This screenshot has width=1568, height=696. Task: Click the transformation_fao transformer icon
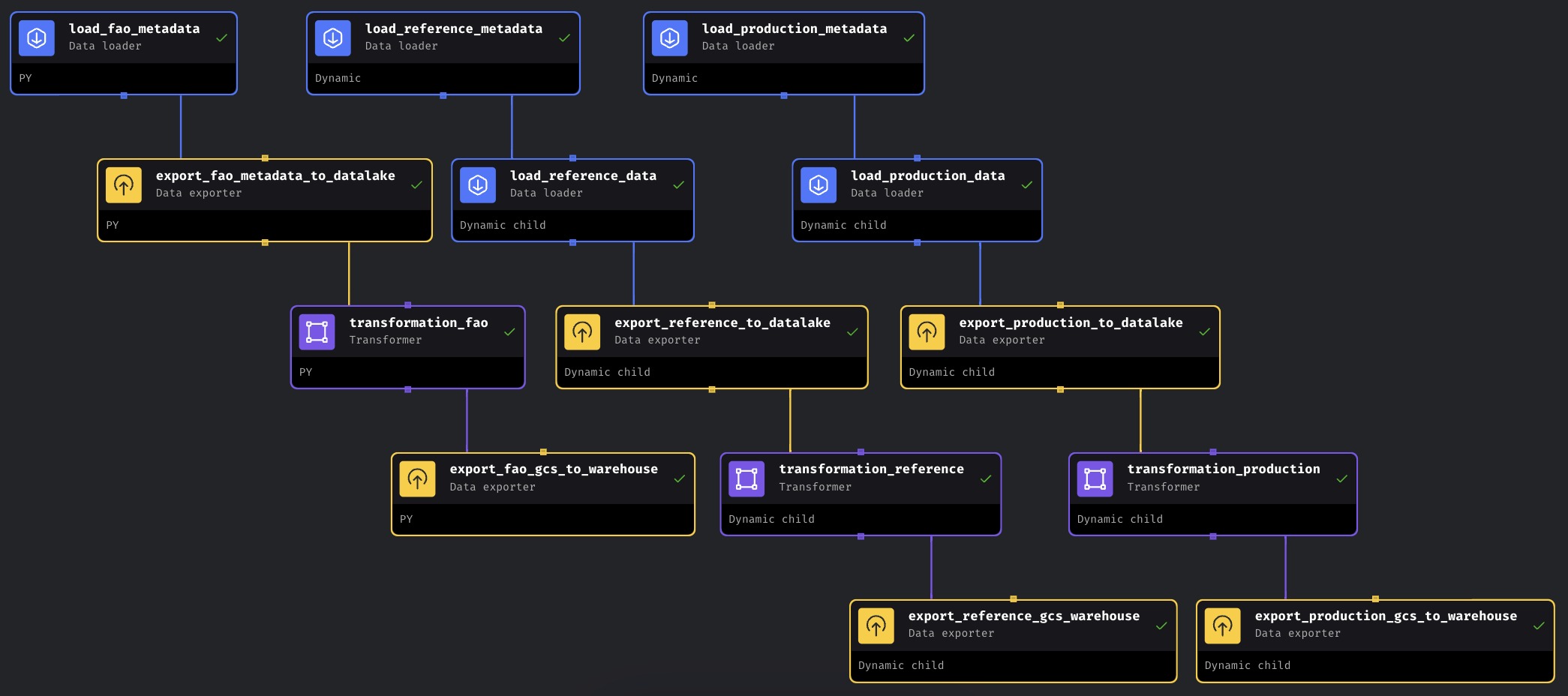click(x=317, y=332)
